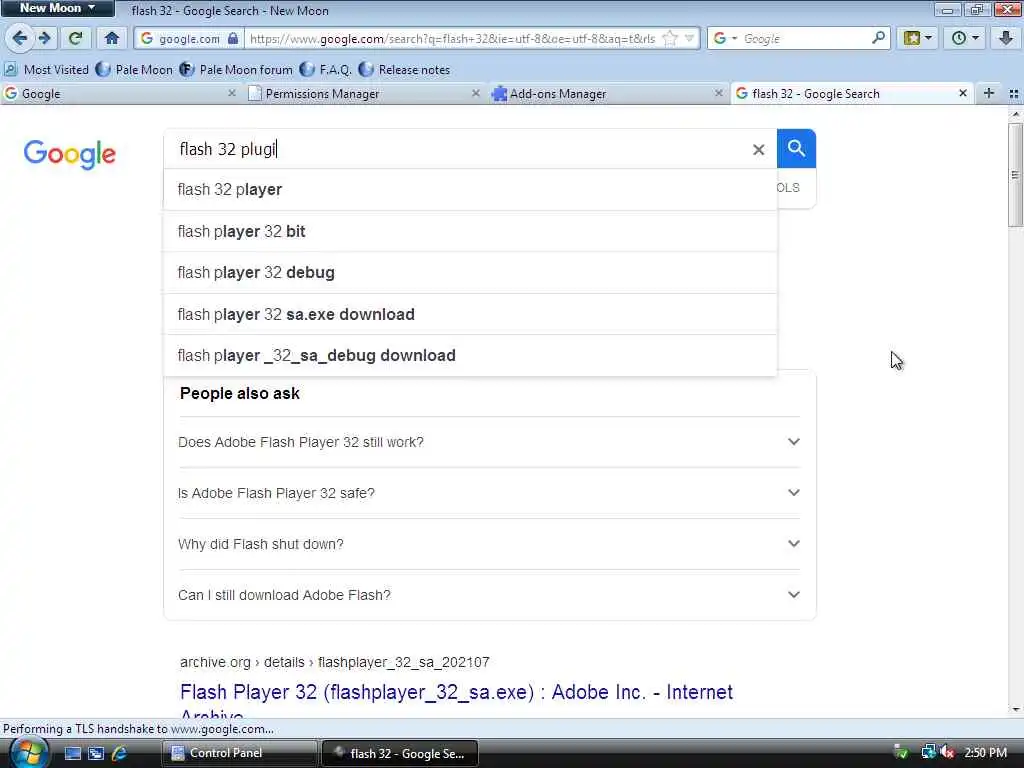Open Most Visited bookmarks folder

46,69
